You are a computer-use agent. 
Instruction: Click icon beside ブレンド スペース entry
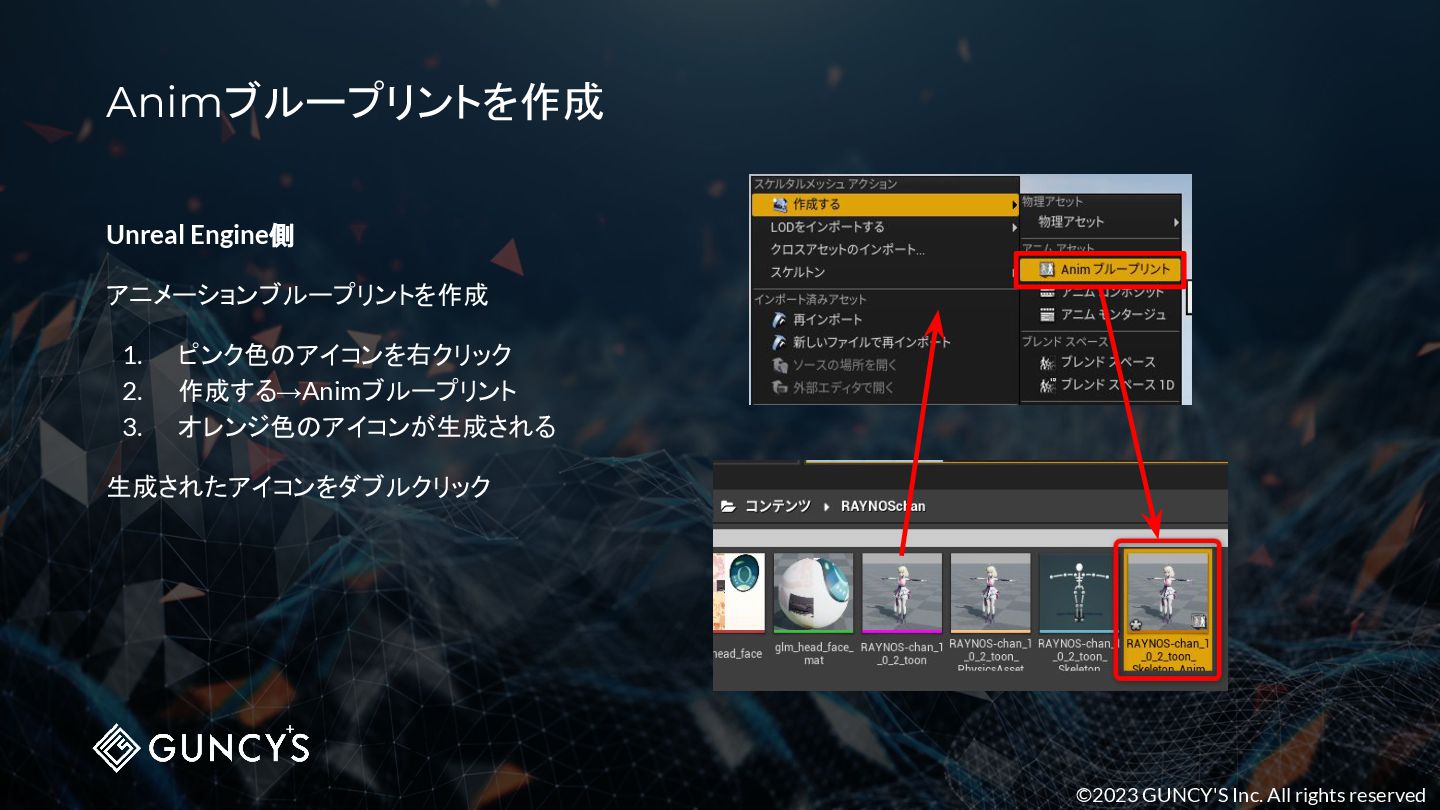[1047, 362]
